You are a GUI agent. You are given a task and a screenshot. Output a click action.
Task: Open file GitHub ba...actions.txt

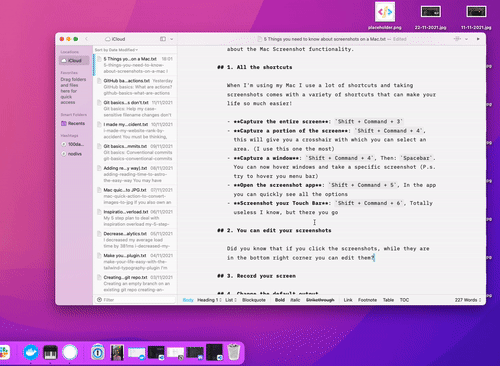tap(135, 87)
